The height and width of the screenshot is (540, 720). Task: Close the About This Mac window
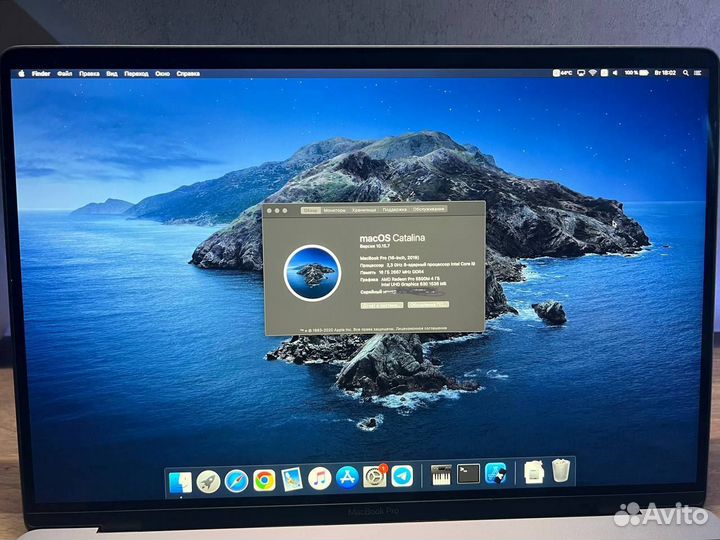tap(270, 211)
